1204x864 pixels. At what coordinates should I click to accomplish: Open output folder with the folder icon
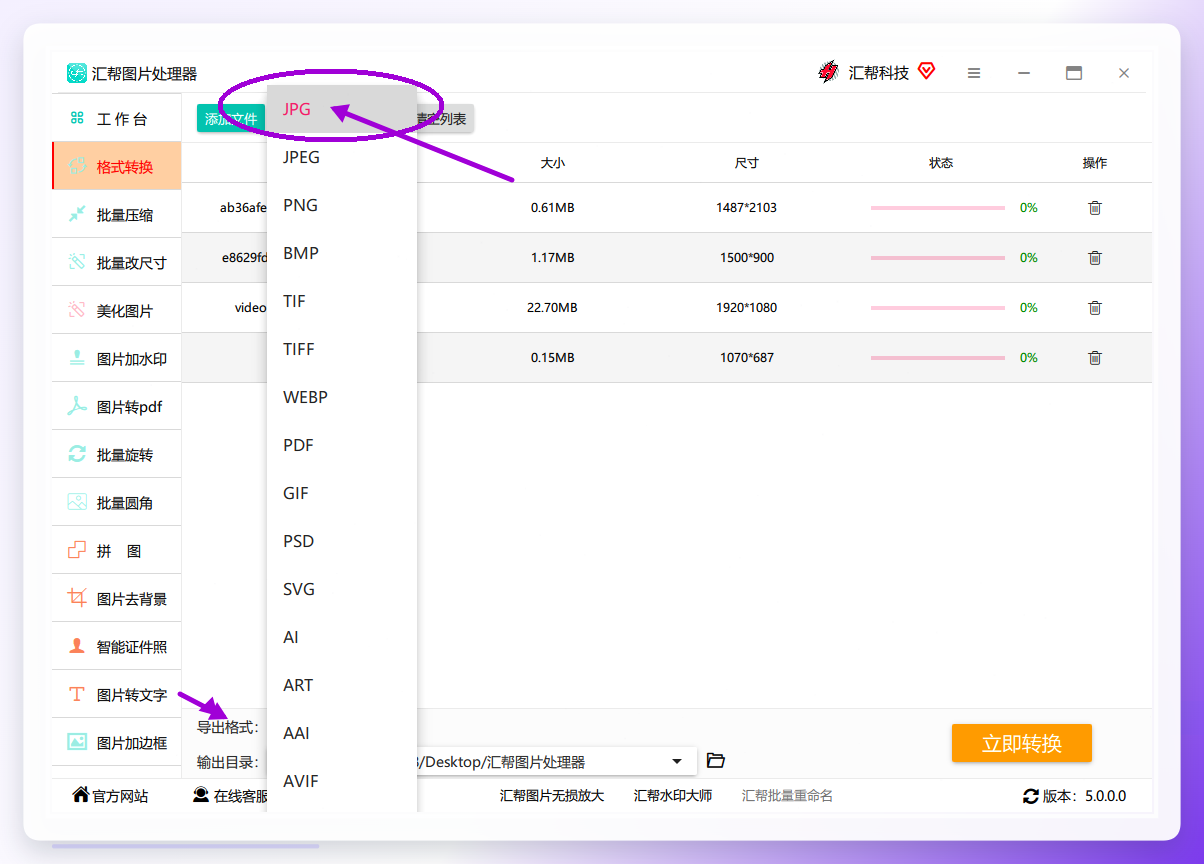[x=715, y=761]
